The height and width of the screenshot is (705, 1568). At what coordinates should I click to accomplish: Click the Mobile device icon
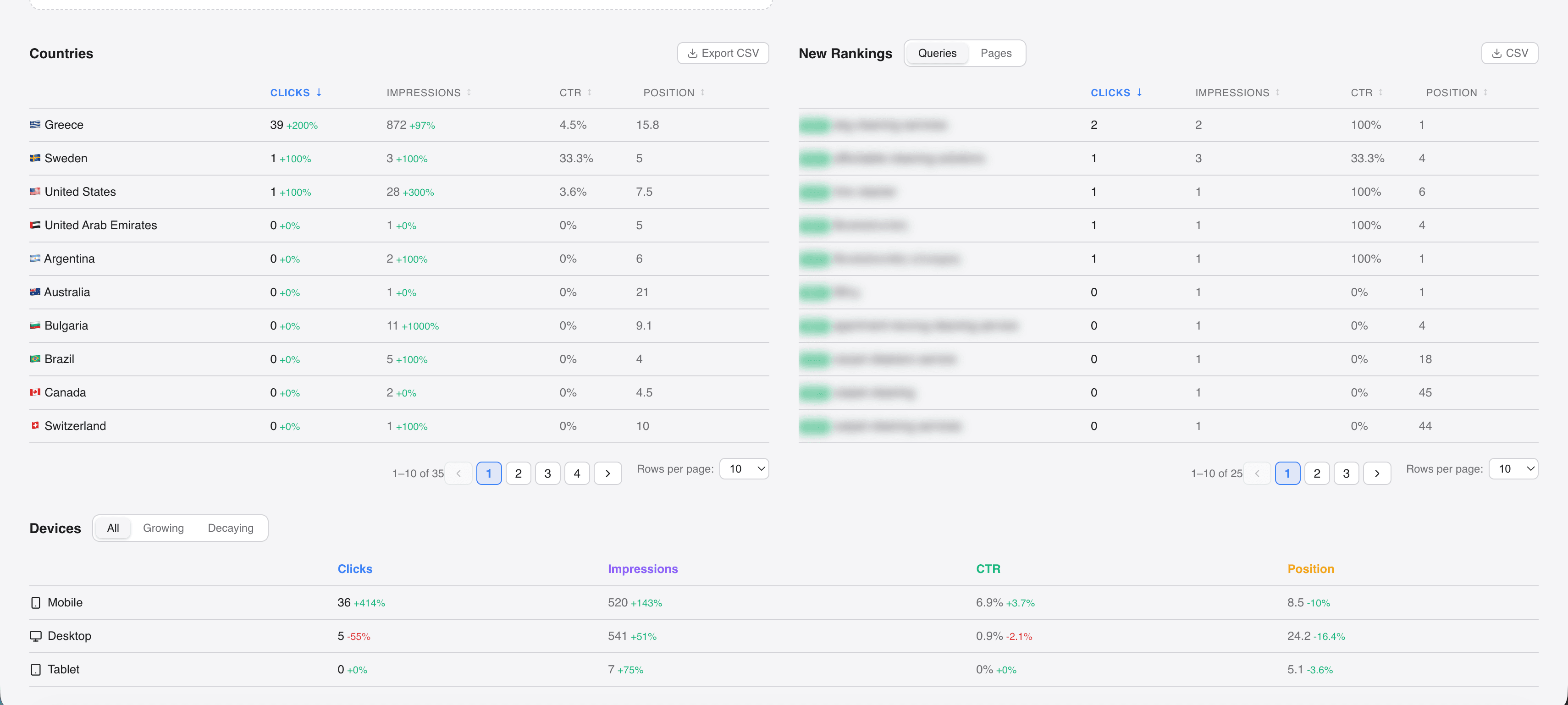[36, 603]
